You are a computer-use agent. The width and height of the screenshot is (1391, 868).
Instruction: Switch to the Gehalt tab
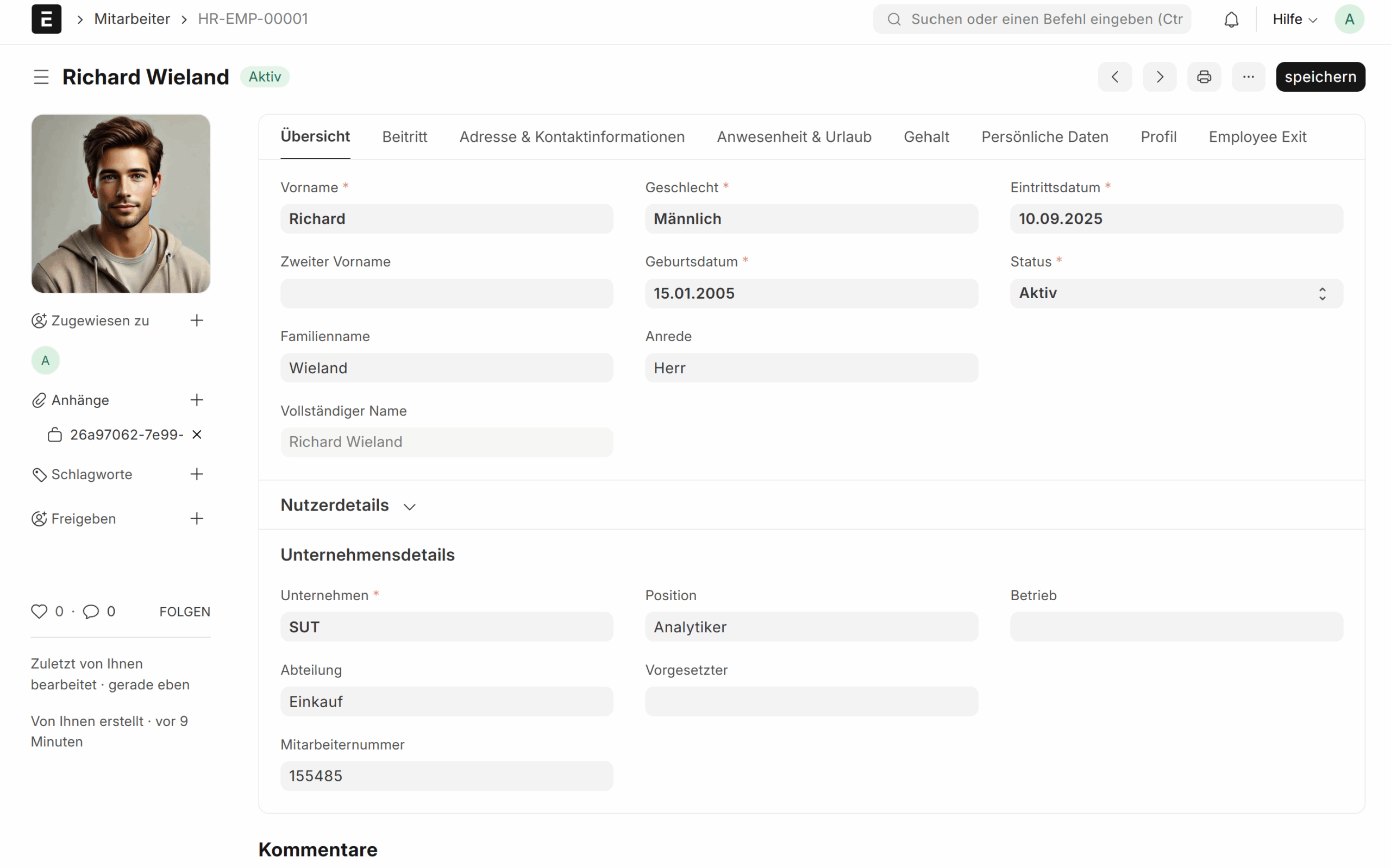tap(926, 137)
